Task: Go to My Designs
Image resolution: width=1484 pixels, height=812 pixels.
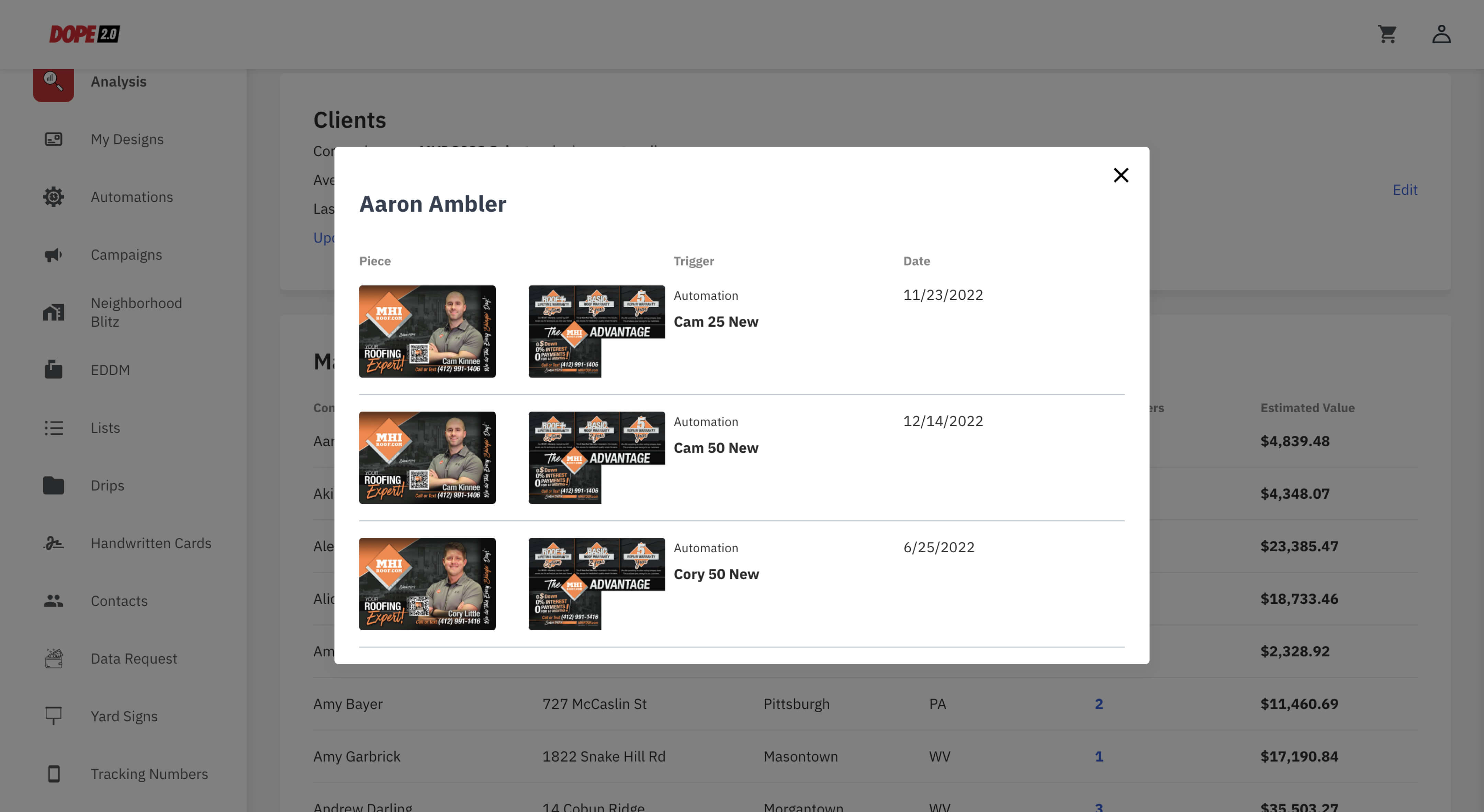Action: click(127, 139)
